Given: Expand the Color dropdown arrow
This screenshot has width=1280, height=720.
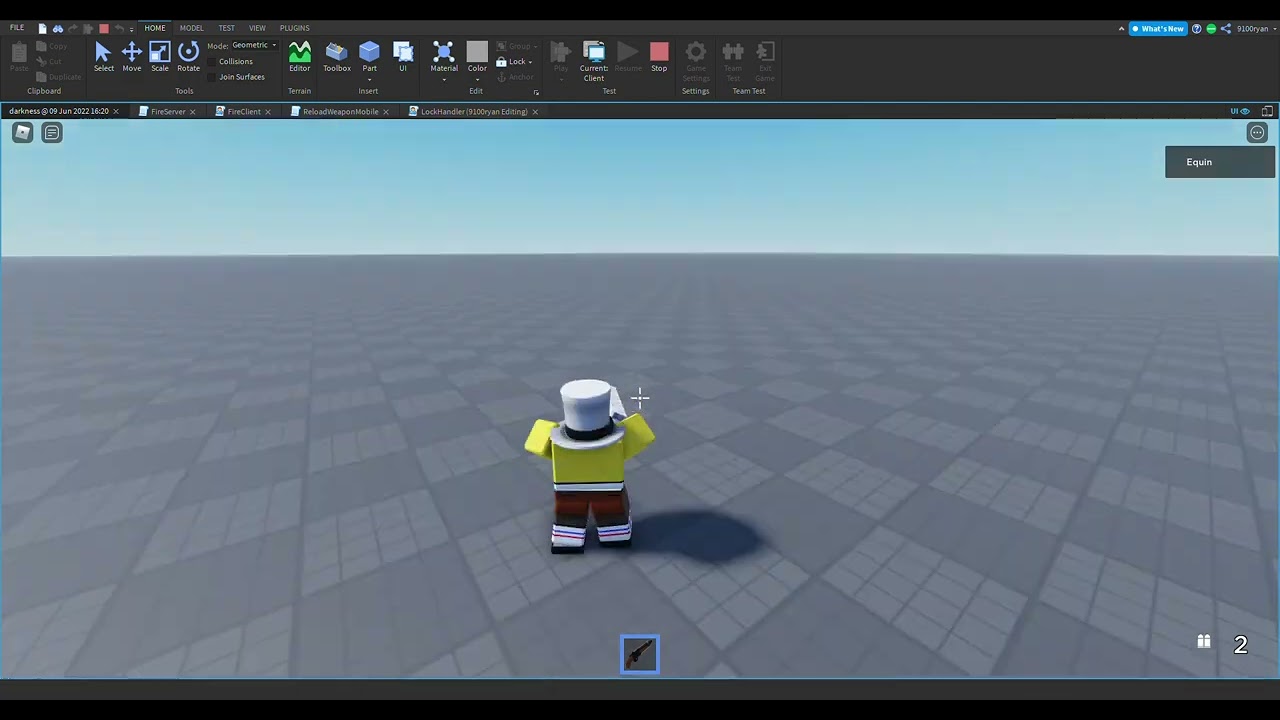Looking at the screenshot, I should point(477,78).
